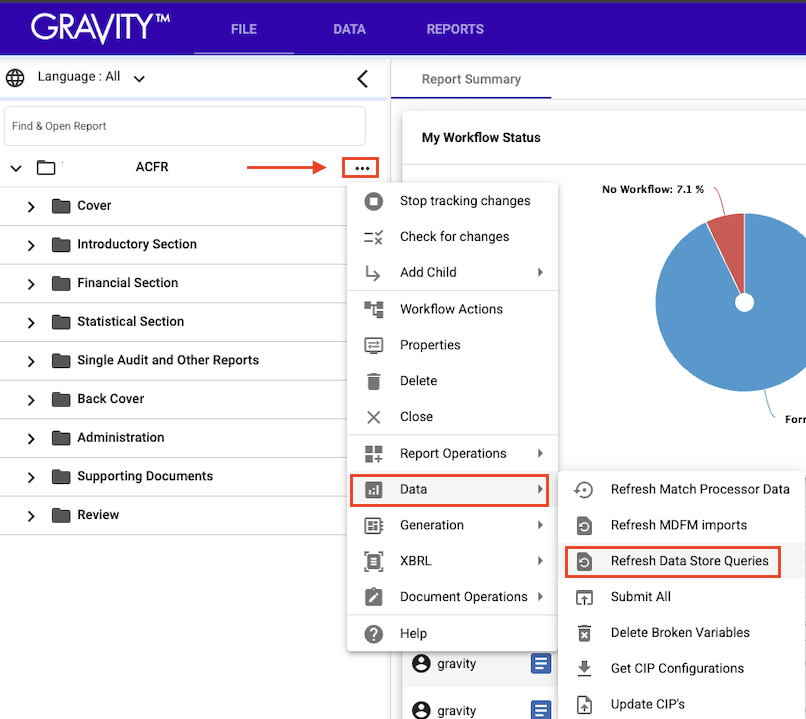
Task: Select the Financial Section tree row
Action: point(173,284)
